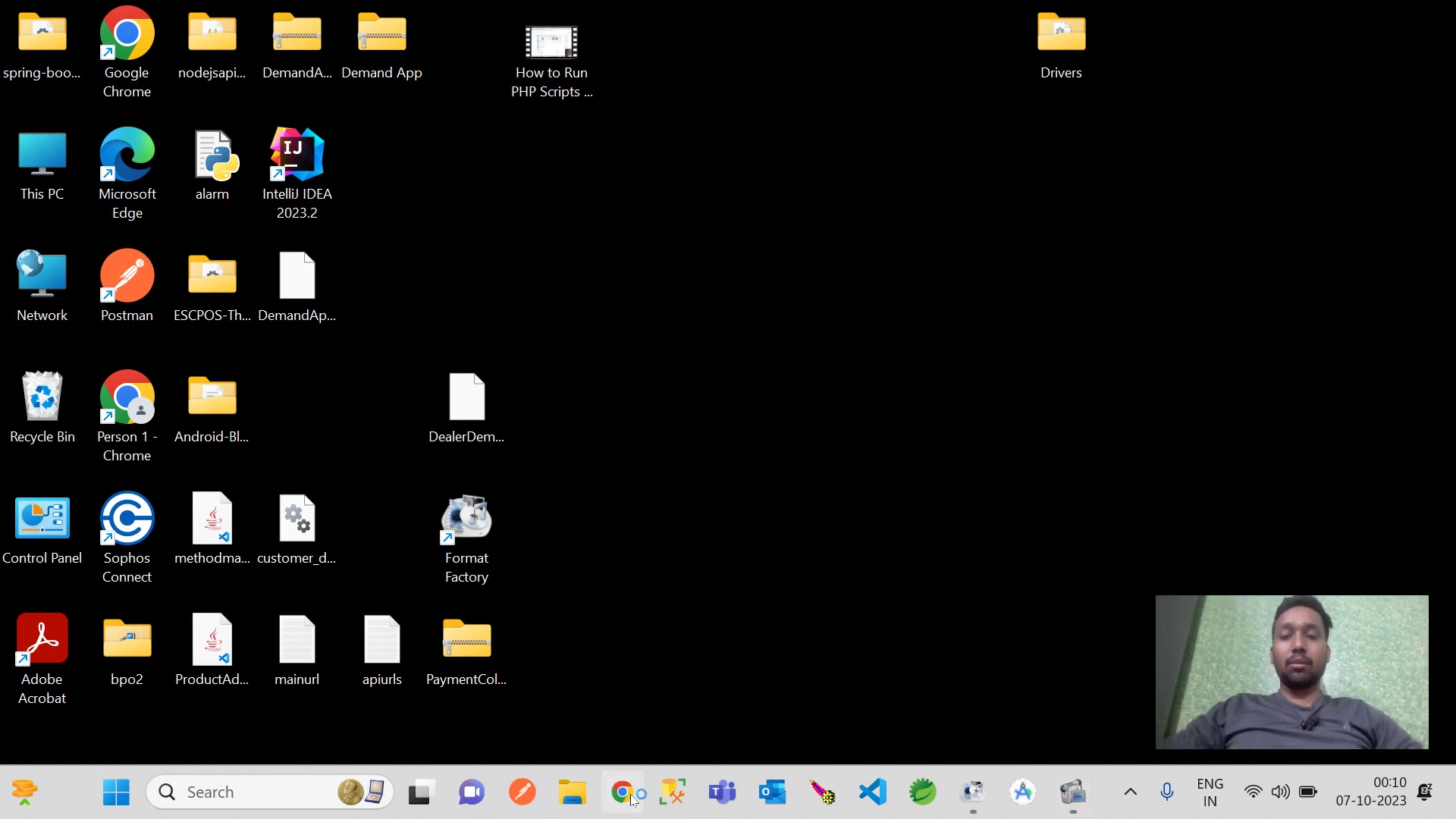Open File Explorer from the taskbar

(573, 792)
